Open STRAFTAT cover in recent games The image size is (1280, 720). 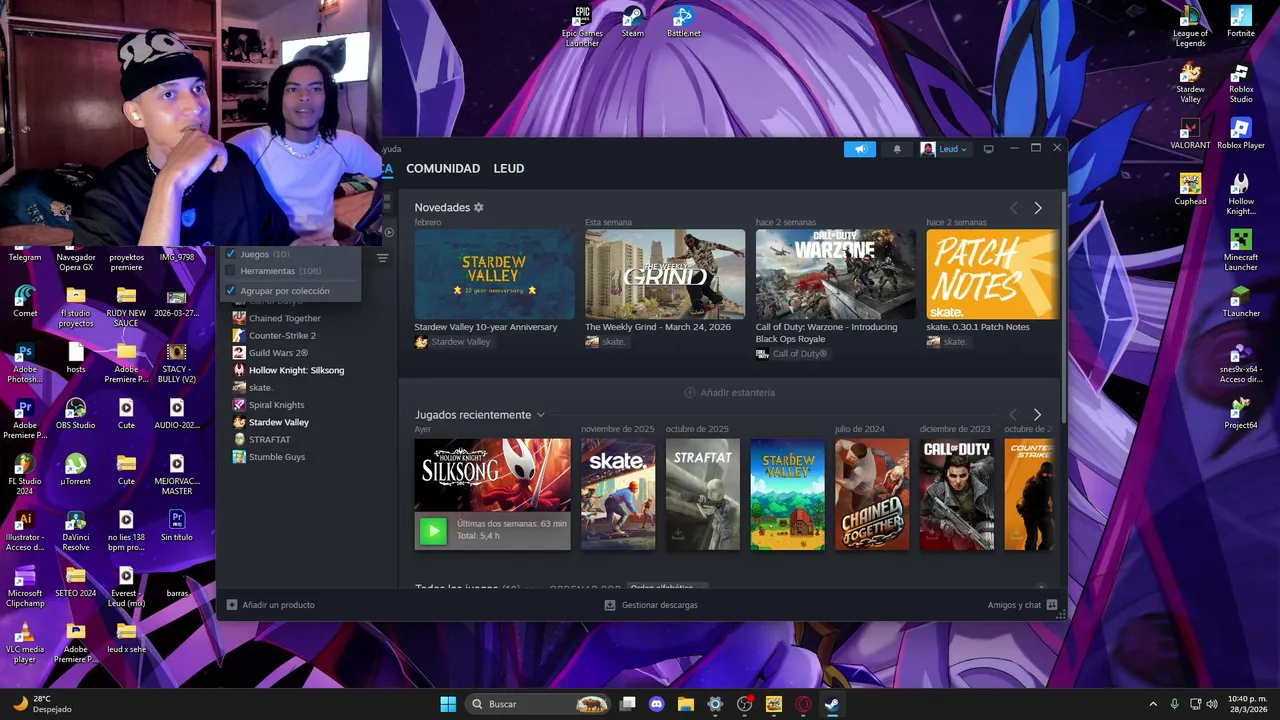[703, 494]
